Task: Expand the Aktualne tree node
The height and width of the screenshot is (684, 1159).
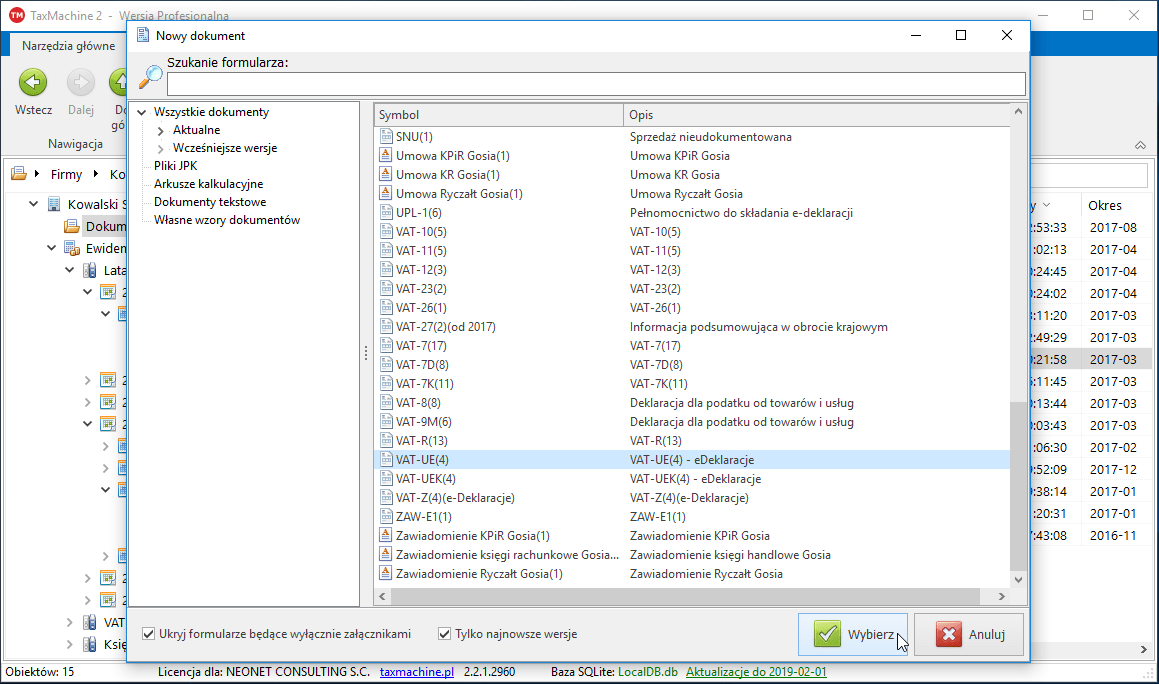Action: tap(162, 130)
